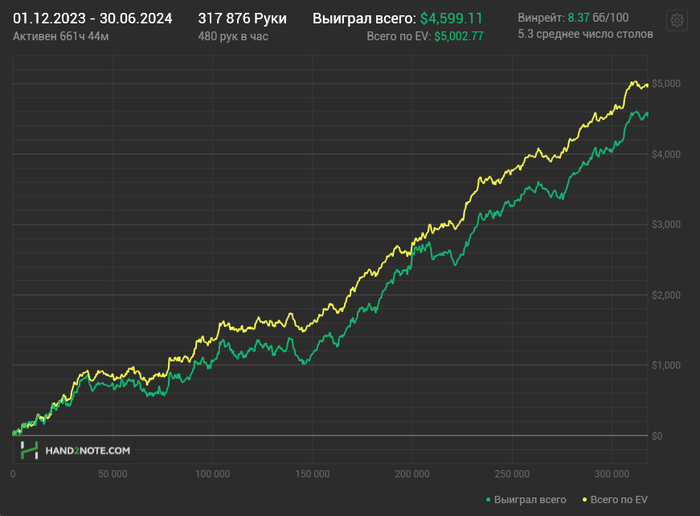Viewport: 700px width, 516px height.
Task: Click the бб/100 winrate unit label
Action: (x=610, y=18)
